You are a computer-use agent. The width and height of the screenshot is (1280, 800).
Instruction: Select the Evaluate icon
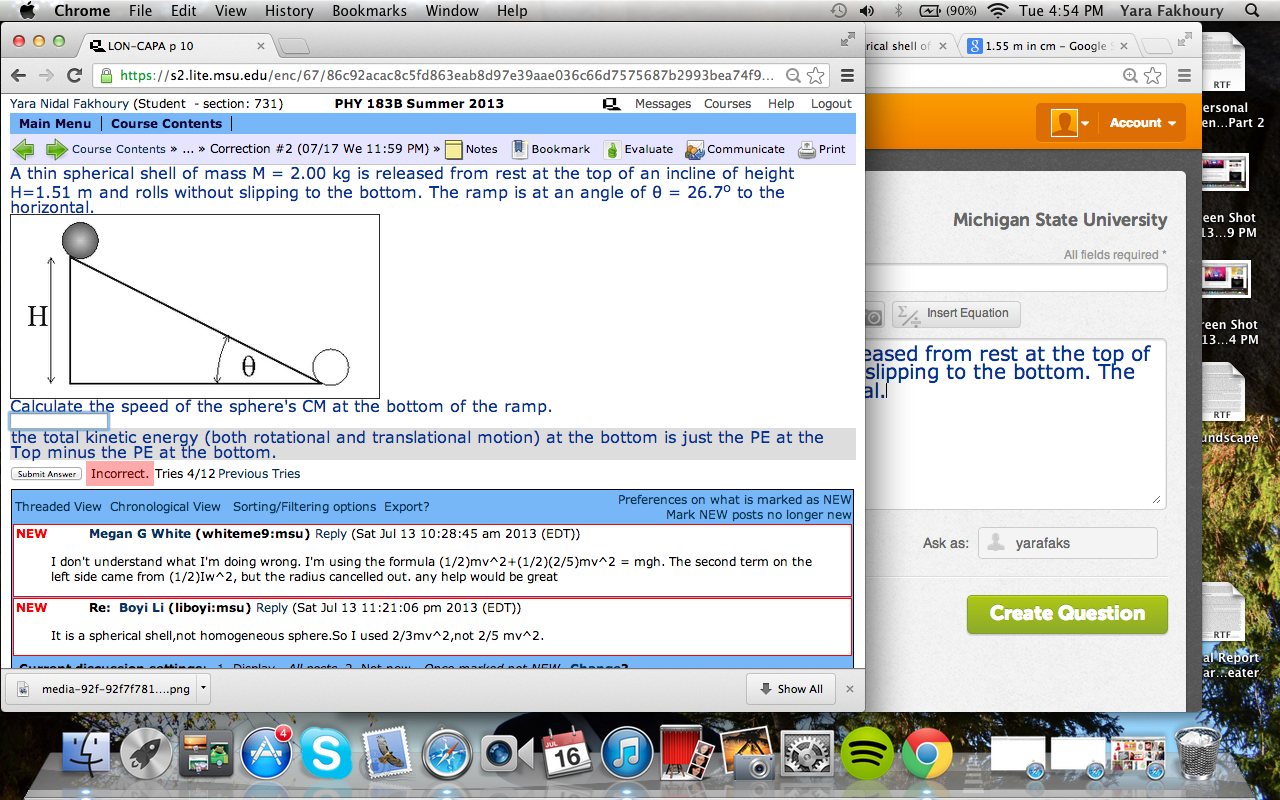pyautogui.click(x=612, y=149)
